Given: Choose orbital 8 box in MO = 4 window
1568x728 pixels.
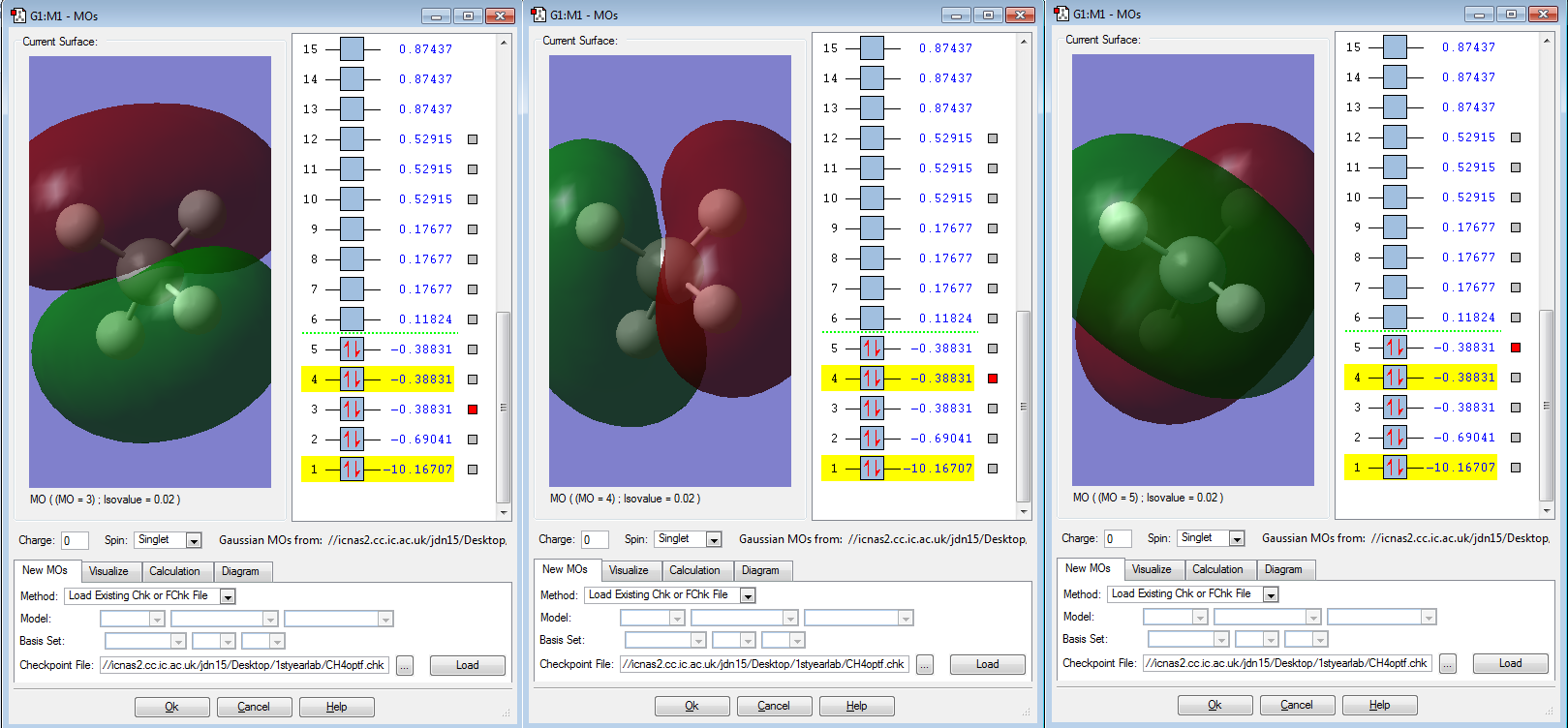Looking at the screenshot, I should (872, 258).
